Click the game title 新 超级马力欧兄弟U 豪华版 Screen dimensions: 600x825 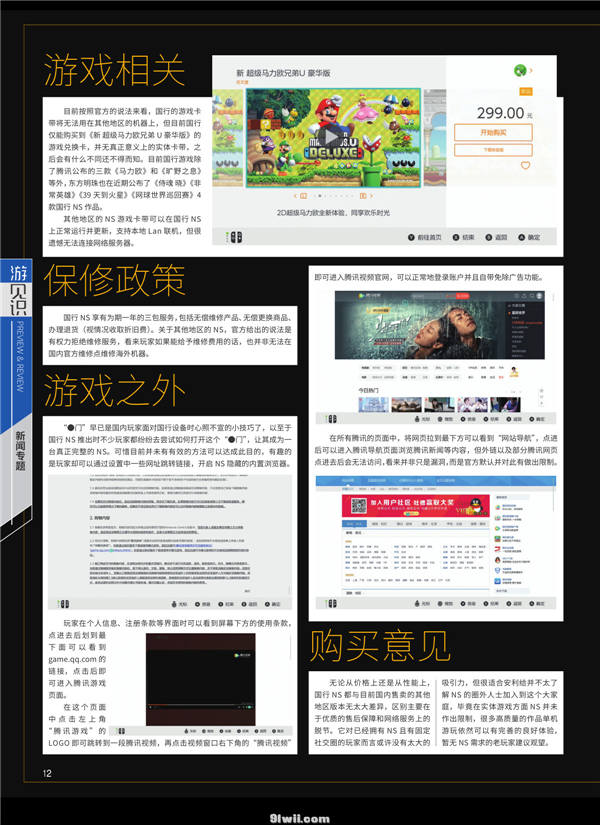283,73
